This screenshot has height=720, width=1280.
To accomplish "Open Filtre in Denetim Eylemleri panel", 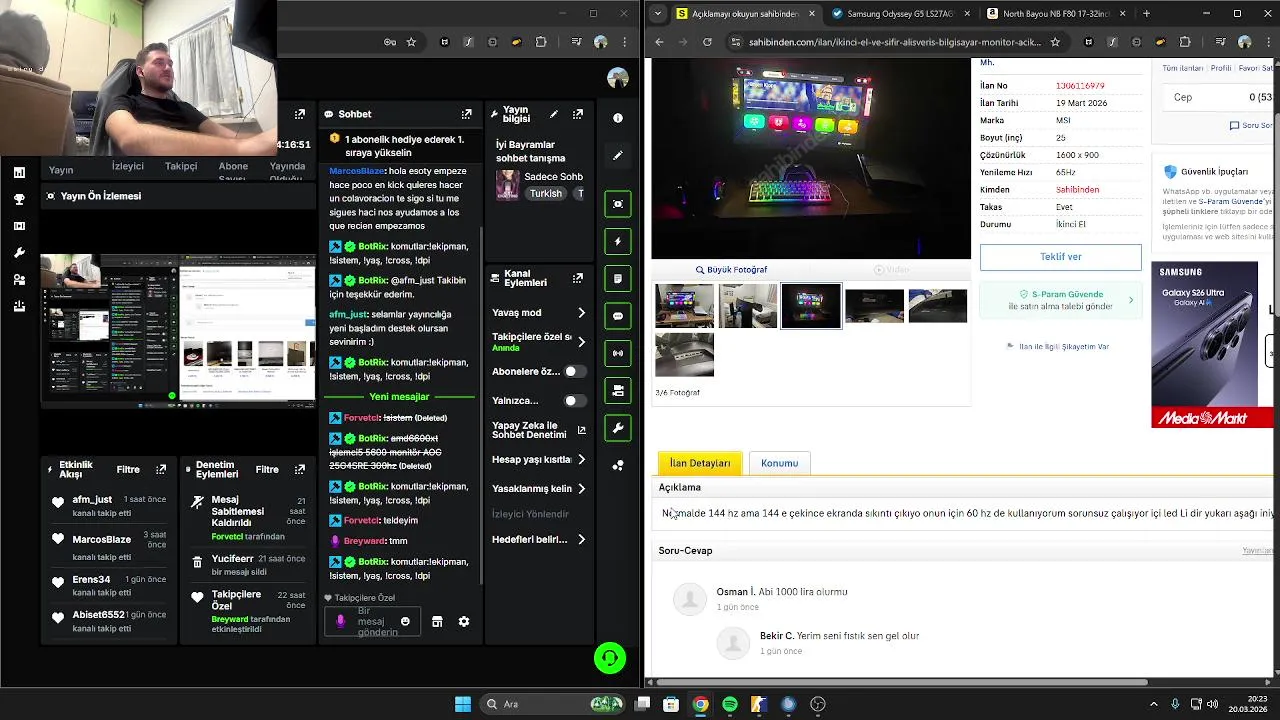I will (x=267, y=469).
